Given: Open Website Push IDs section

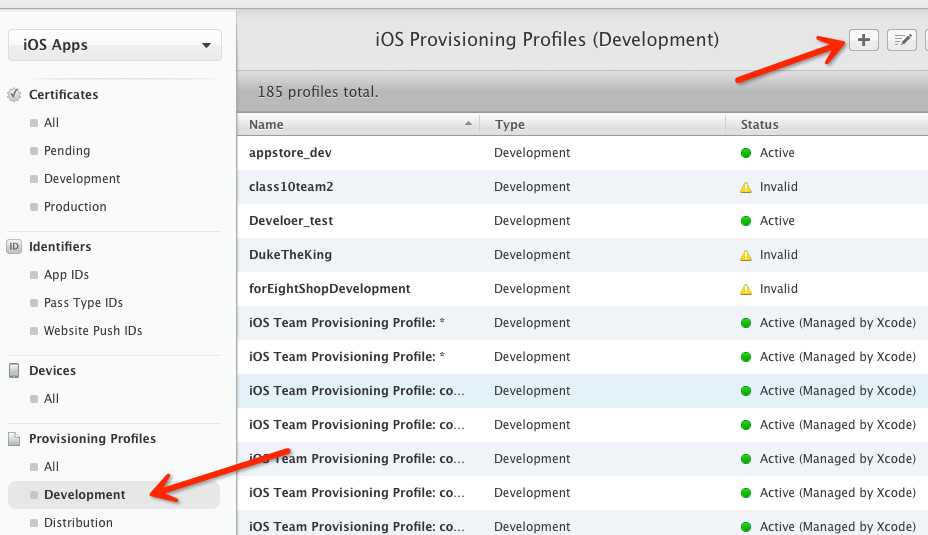Looking at the screenshot, I should point(93,331).
